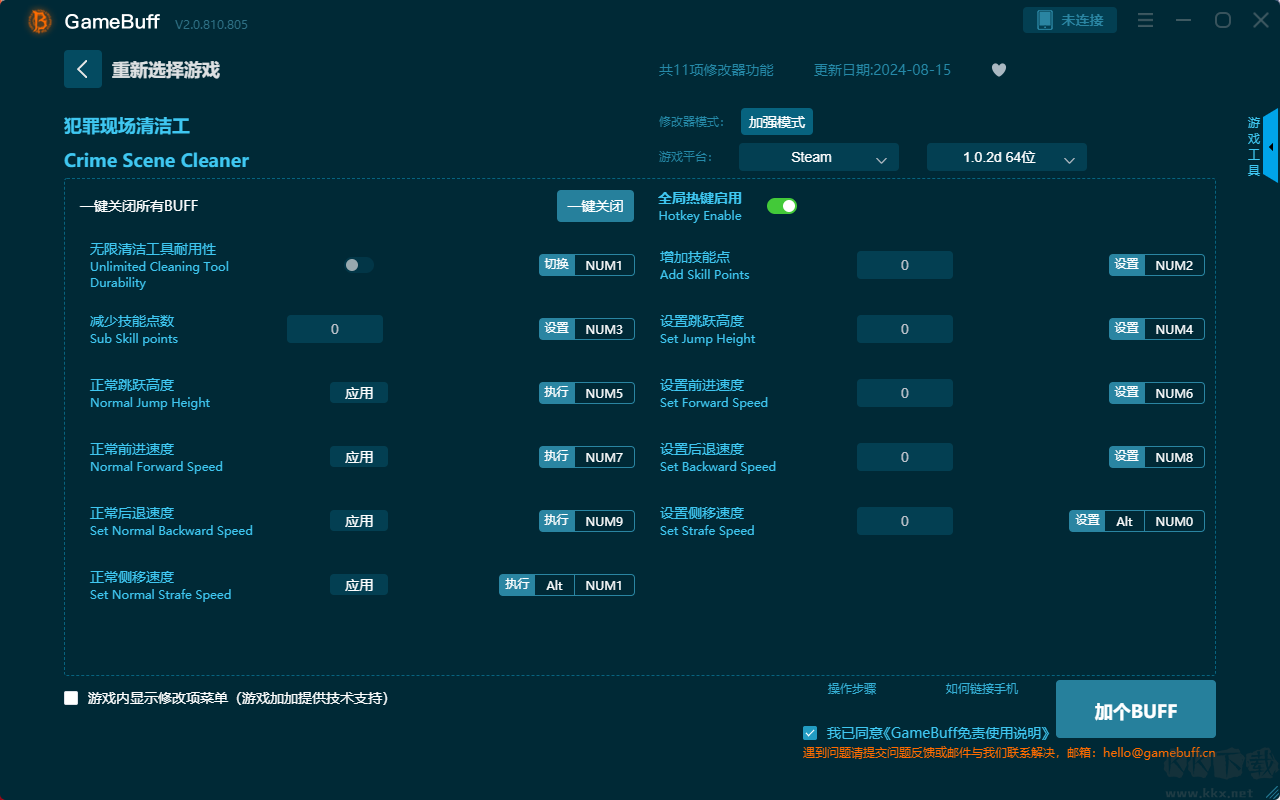Click the 共11项修改器功能 text
This screenshot has height=800, width=1280.
pyautogui.click(x=716, y=70)
